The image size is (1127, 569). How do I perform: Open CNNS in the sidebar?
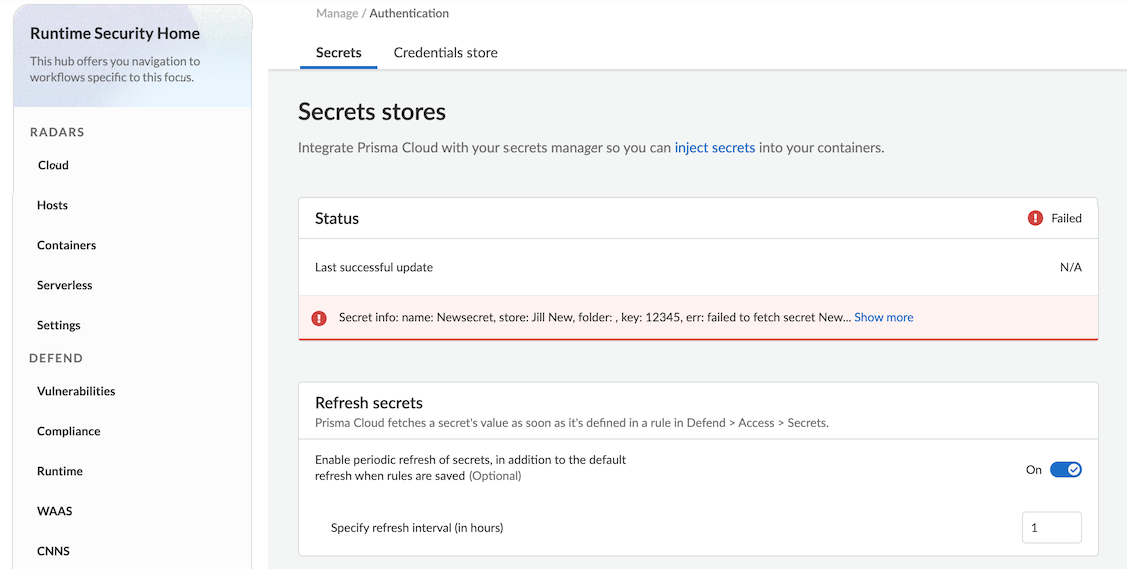point(53,551)
